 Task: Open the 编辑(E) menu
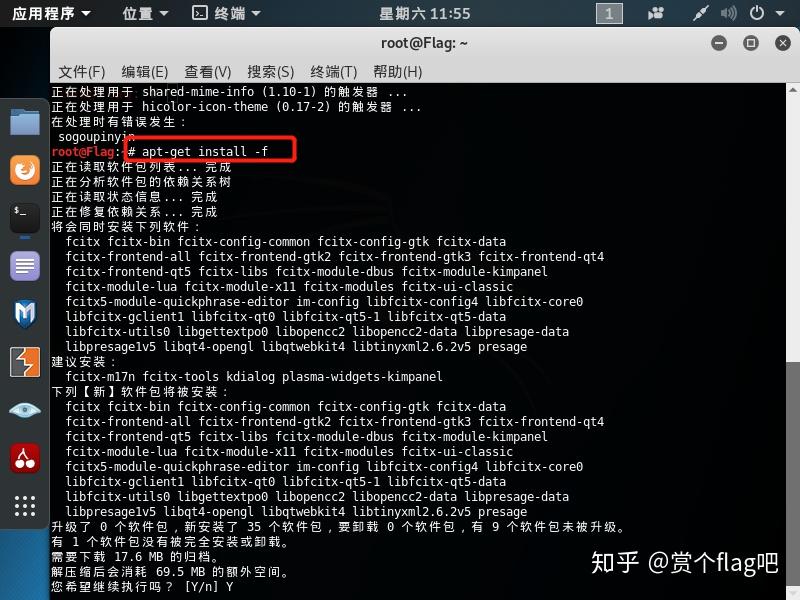tap(145, 72)
